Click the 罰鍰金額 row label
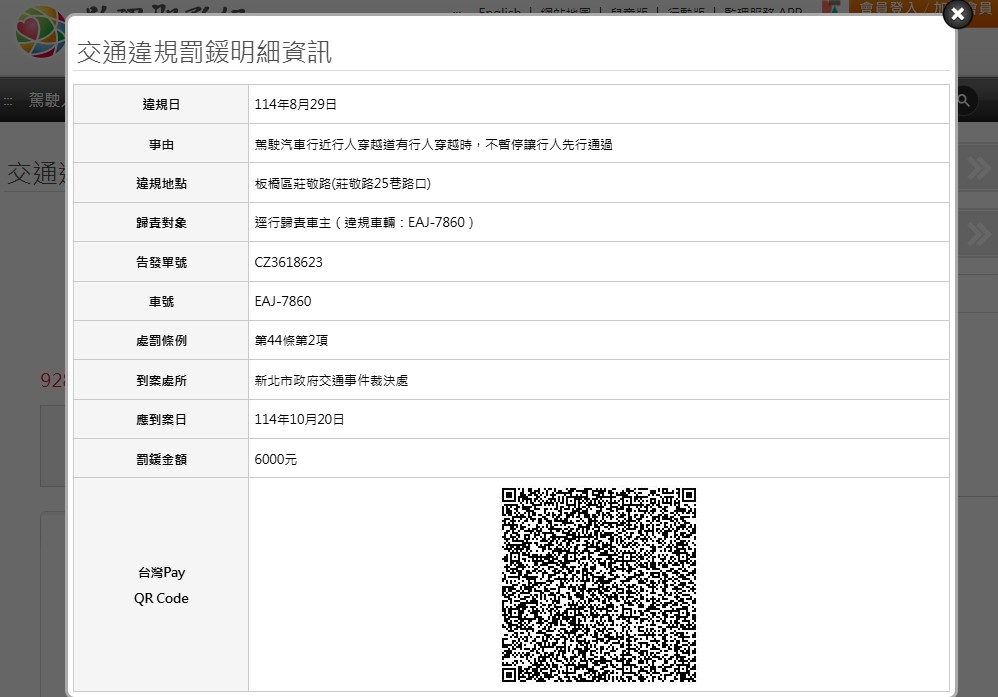This screenshot has height=697, width=998. (x=161, y=460)
